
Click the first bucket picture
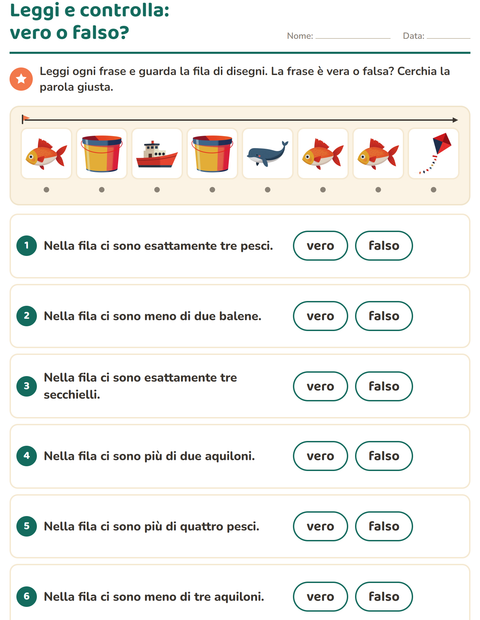(102, 153)
